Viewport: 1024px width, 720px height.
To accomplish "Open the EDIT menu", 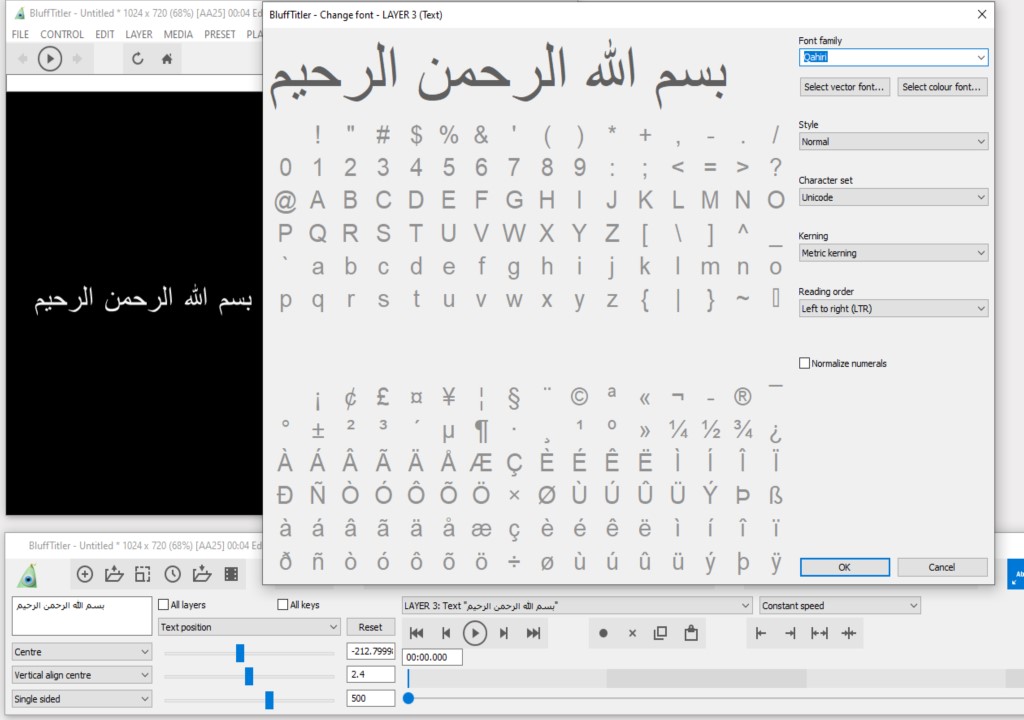I will (x=104, y=34).
